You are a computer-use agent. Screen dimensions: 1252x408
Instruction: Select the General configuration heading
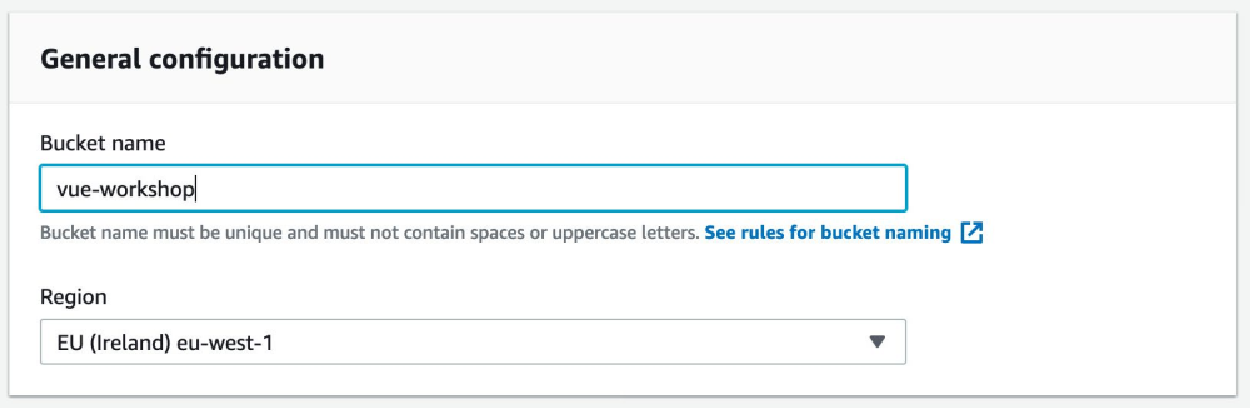pyautogui.click(x=182, y=59)
